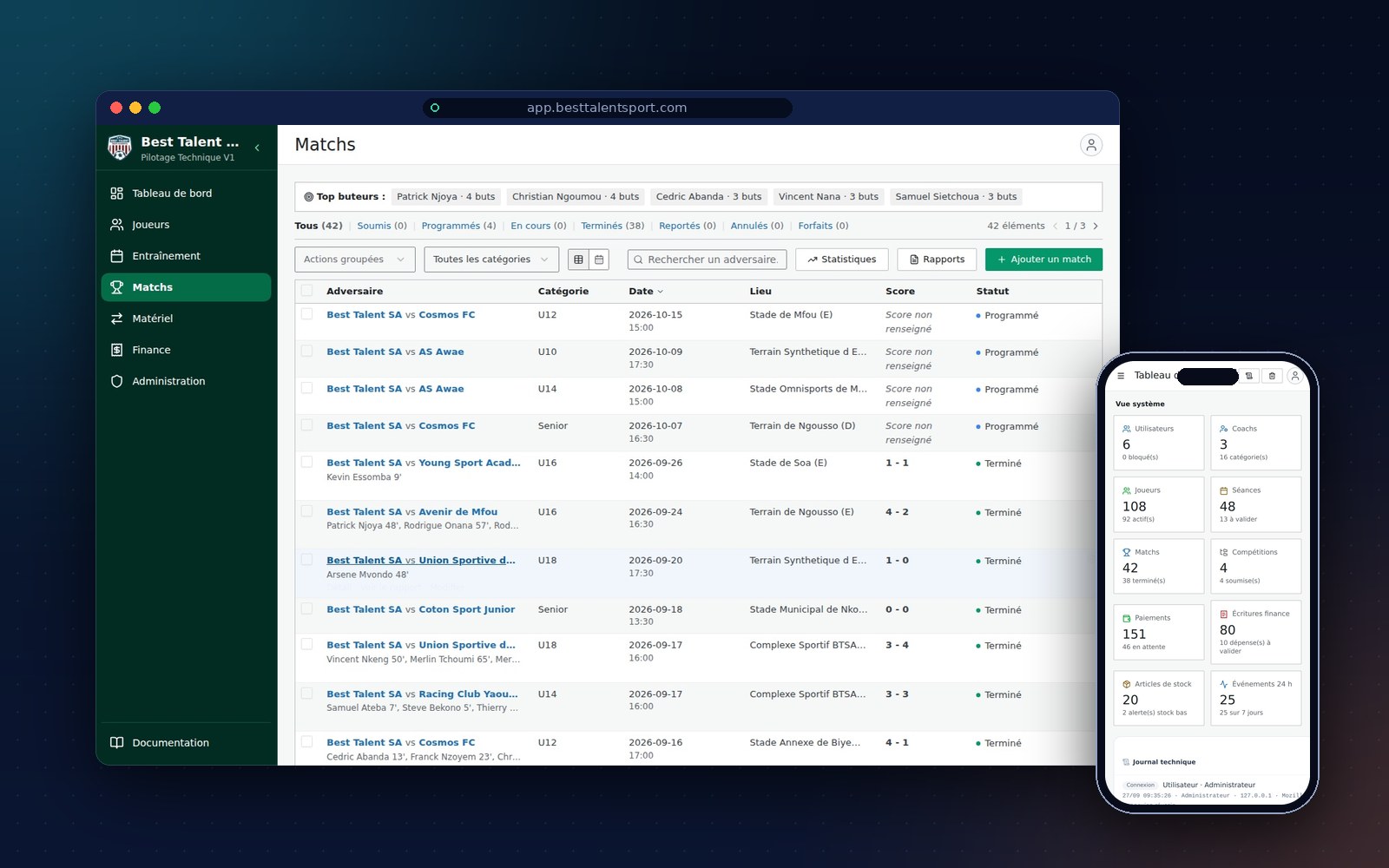Open Tableau de bord in sidebar
The height and width of the screenshot is (868, 1389).
pyautogui.click(x=186, y=194)
